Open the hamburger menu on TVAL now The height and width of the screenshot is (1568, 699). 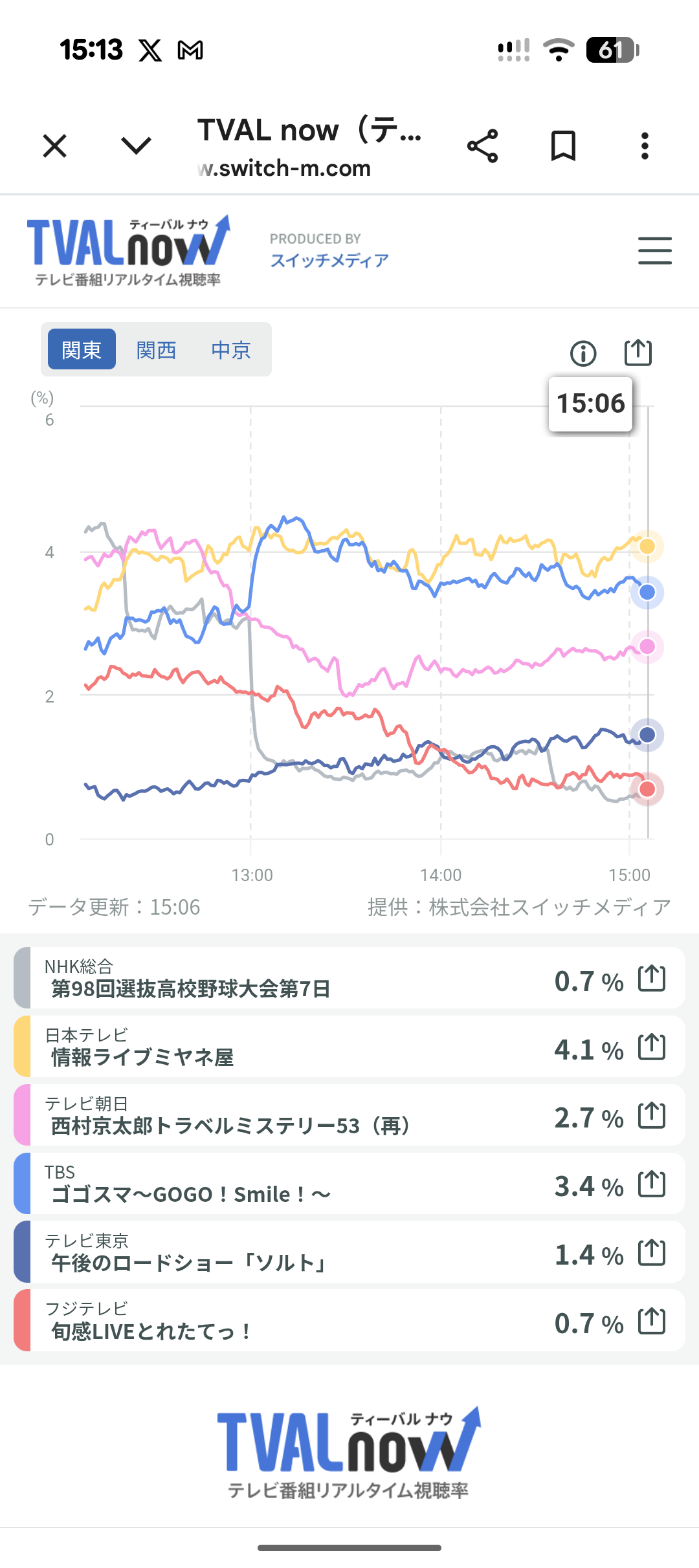point(654,251)
